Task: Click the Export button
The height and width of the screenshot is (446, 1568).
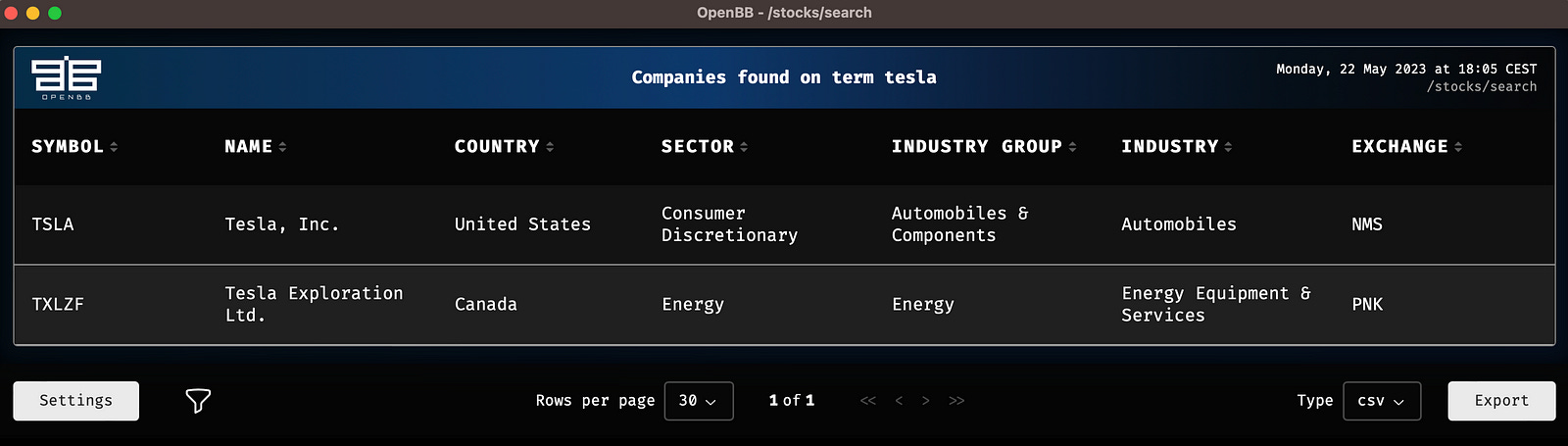Action: (1501, 401)
